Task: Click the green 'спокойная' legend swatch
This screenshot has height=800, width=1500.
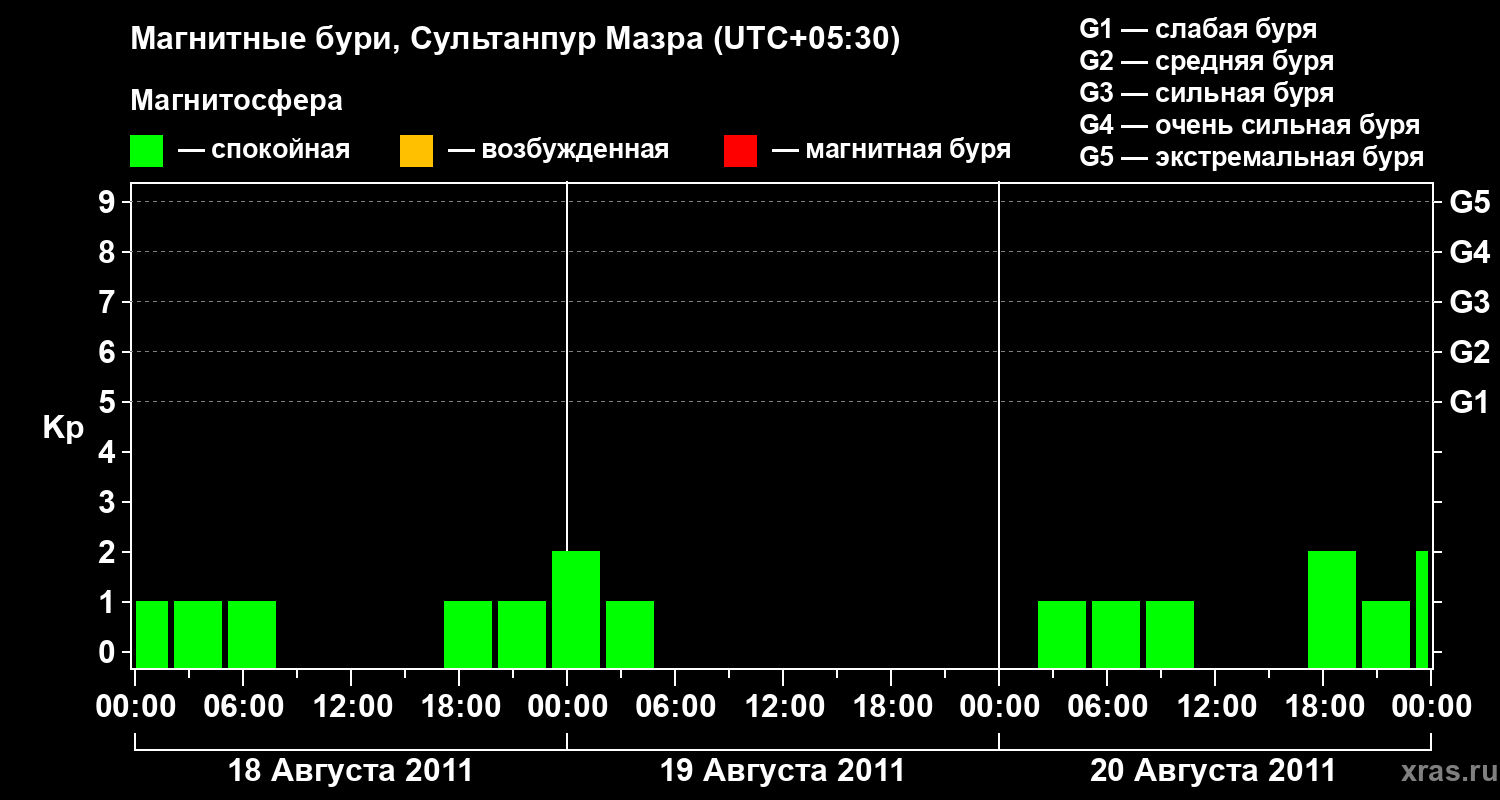Action: click(x=147, y=151)
